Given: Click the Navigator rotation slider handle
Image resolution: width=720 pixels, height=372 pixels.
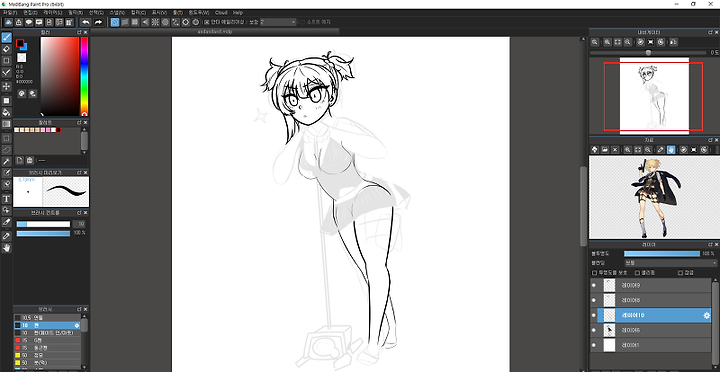Looking at the screenshot, I should (648, 52).
